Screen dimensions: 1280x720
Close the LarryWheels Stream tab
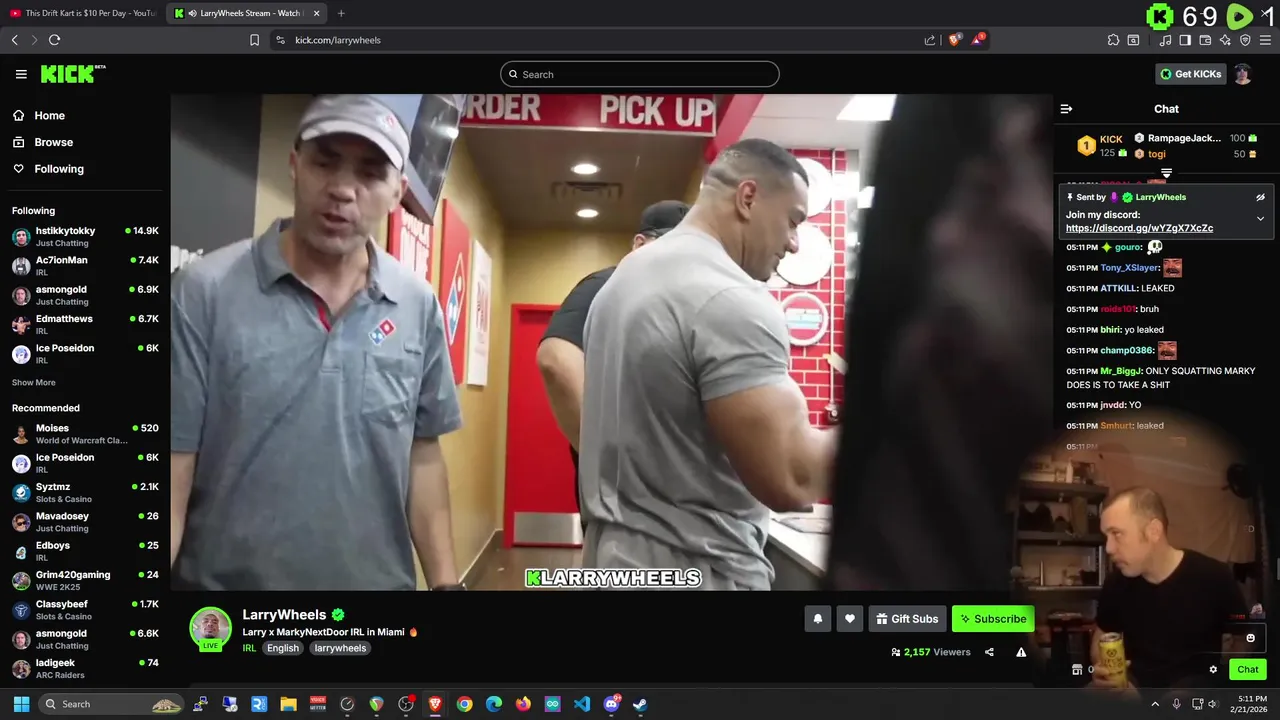pos(317,13)
